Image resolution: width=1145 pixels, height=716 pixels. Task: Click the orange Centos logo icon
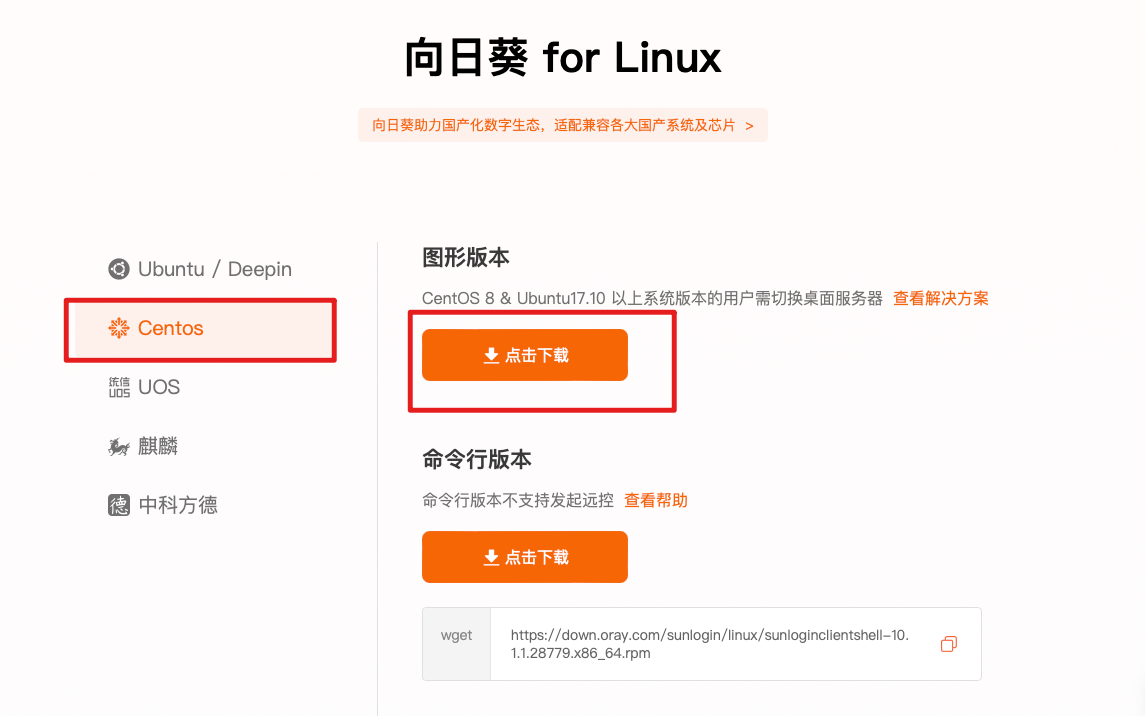coord(119,328)
